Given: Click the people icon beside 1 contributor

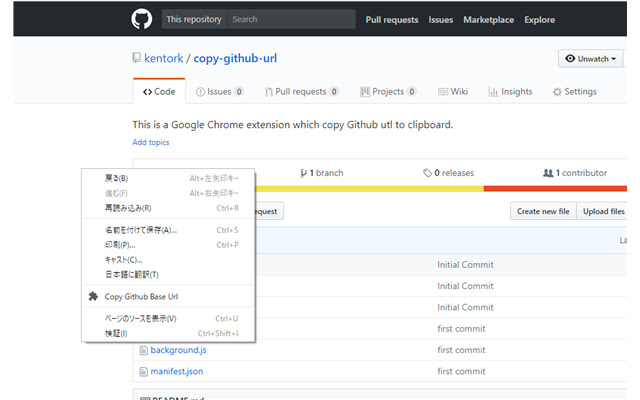Looking at the screenshot, I should point(548,173).
